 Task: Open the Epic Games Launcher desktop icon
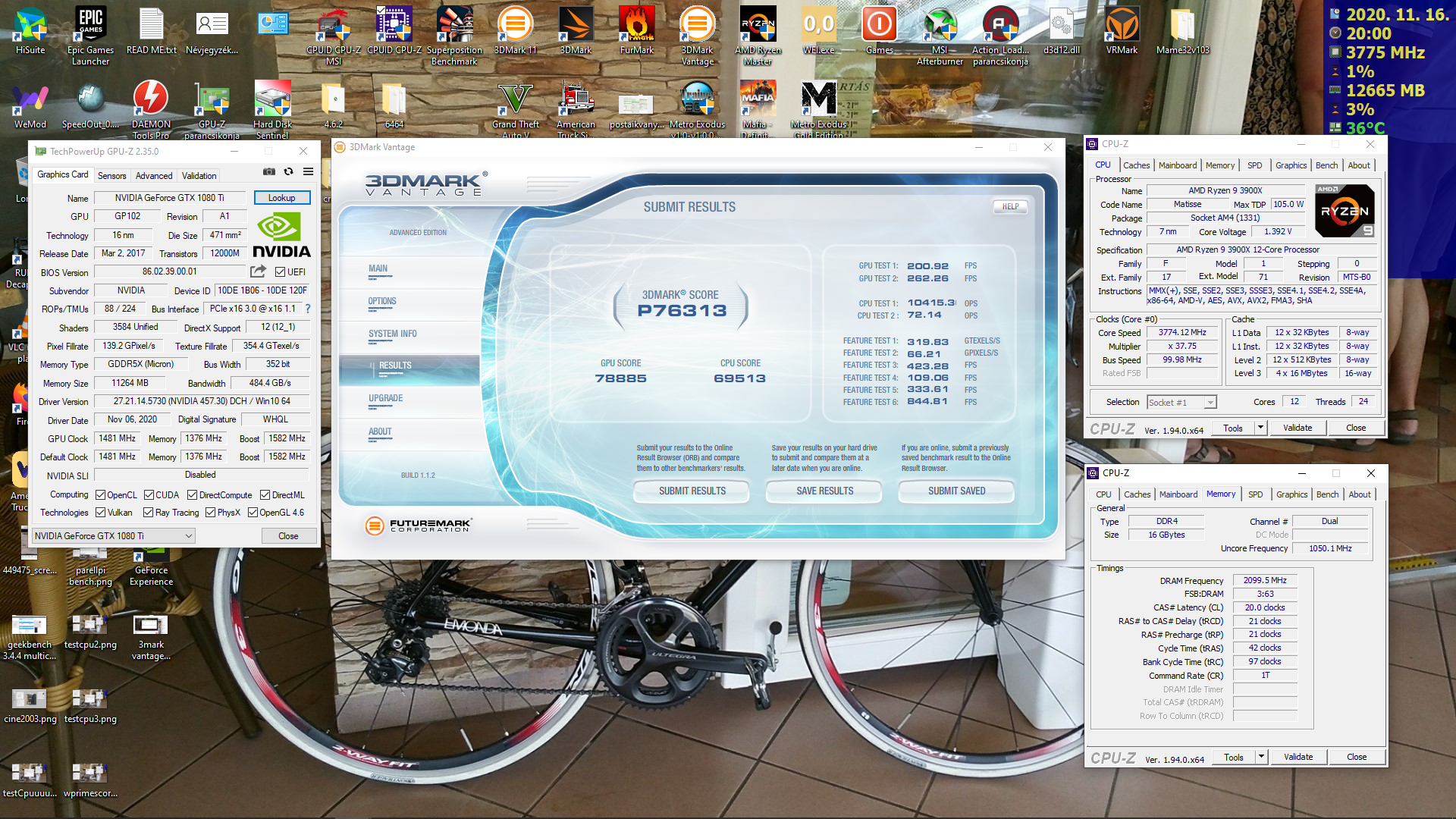pos(90,35)
